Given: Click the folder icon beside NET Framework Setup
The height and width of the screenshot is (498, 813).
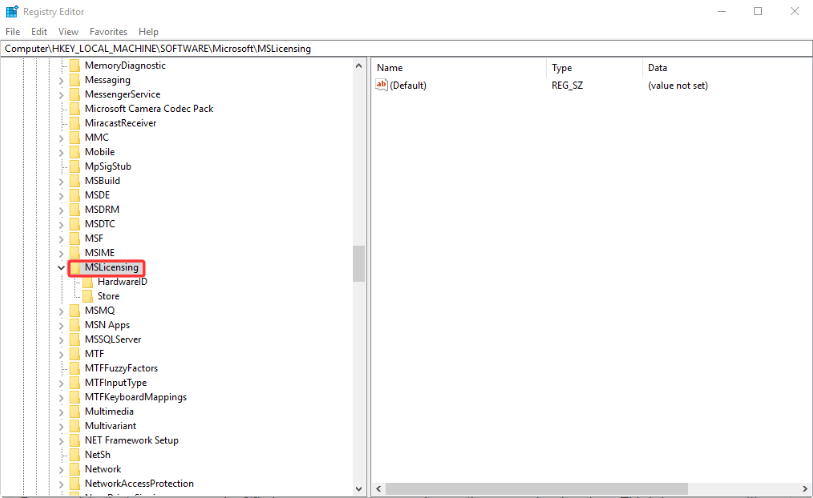Looking at the screenshot, I should pos(75,440).
